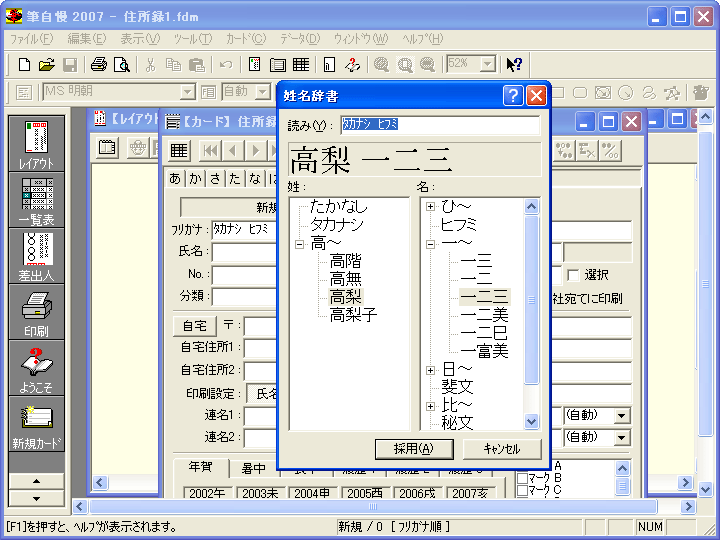Open the zoom 52% dropdown
720x540 pixels.
(488, 64)
